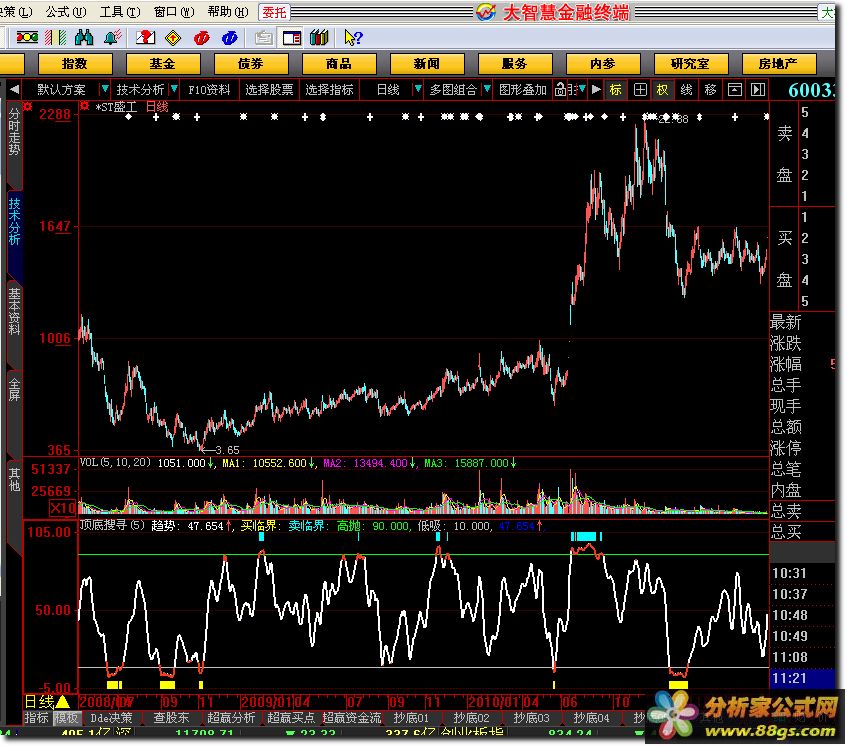The image size is (847, 746).
Task: Open the 窗口 menu
Action: click(173, 11)
